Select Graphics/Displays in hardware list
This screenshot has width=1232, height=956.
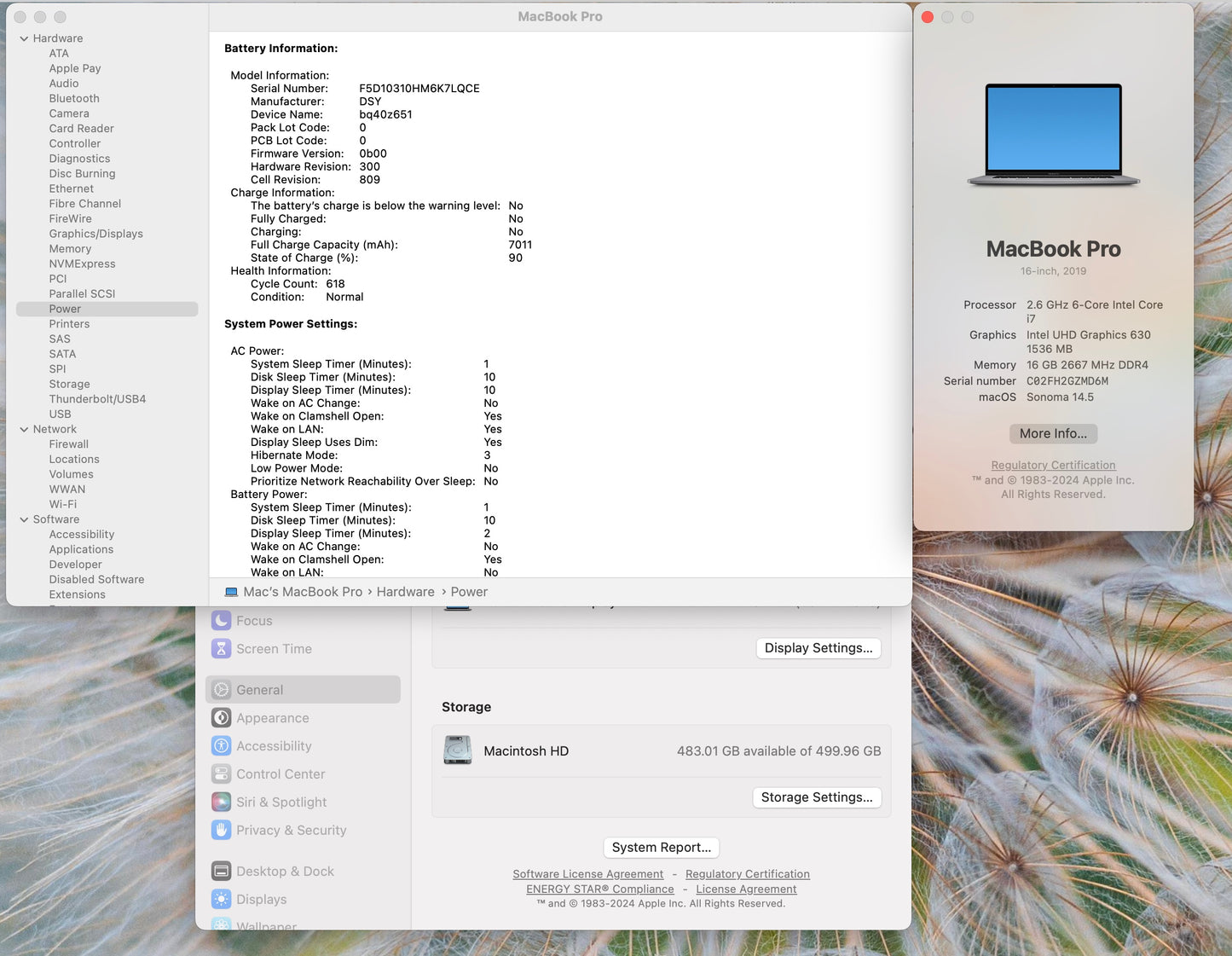(95, 234)
